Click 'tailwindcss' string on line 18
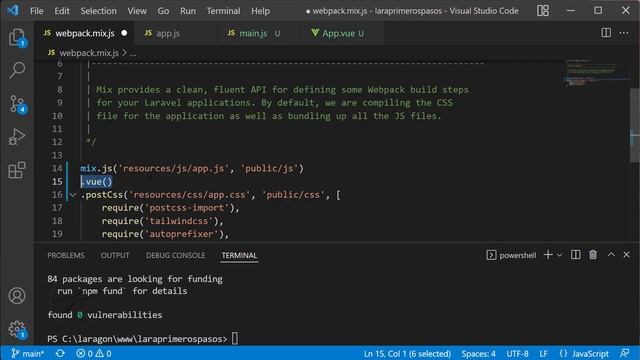The height and width of the screenshot is (360, 640). pos(179,221)
